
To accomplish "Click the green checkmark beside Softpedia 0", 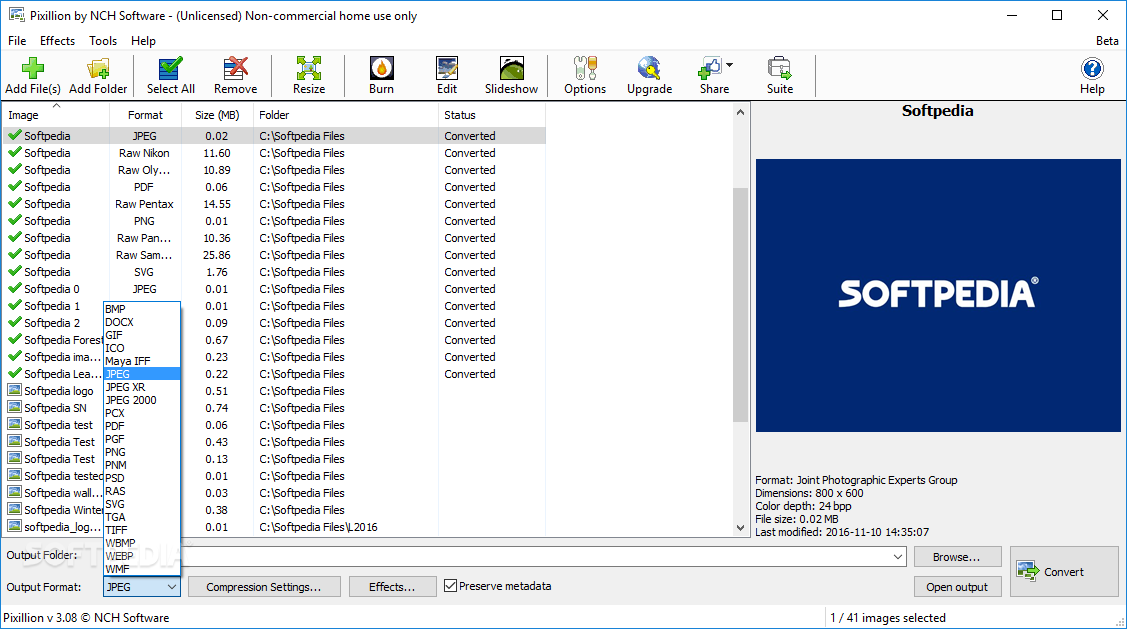I will pos(14,288).
